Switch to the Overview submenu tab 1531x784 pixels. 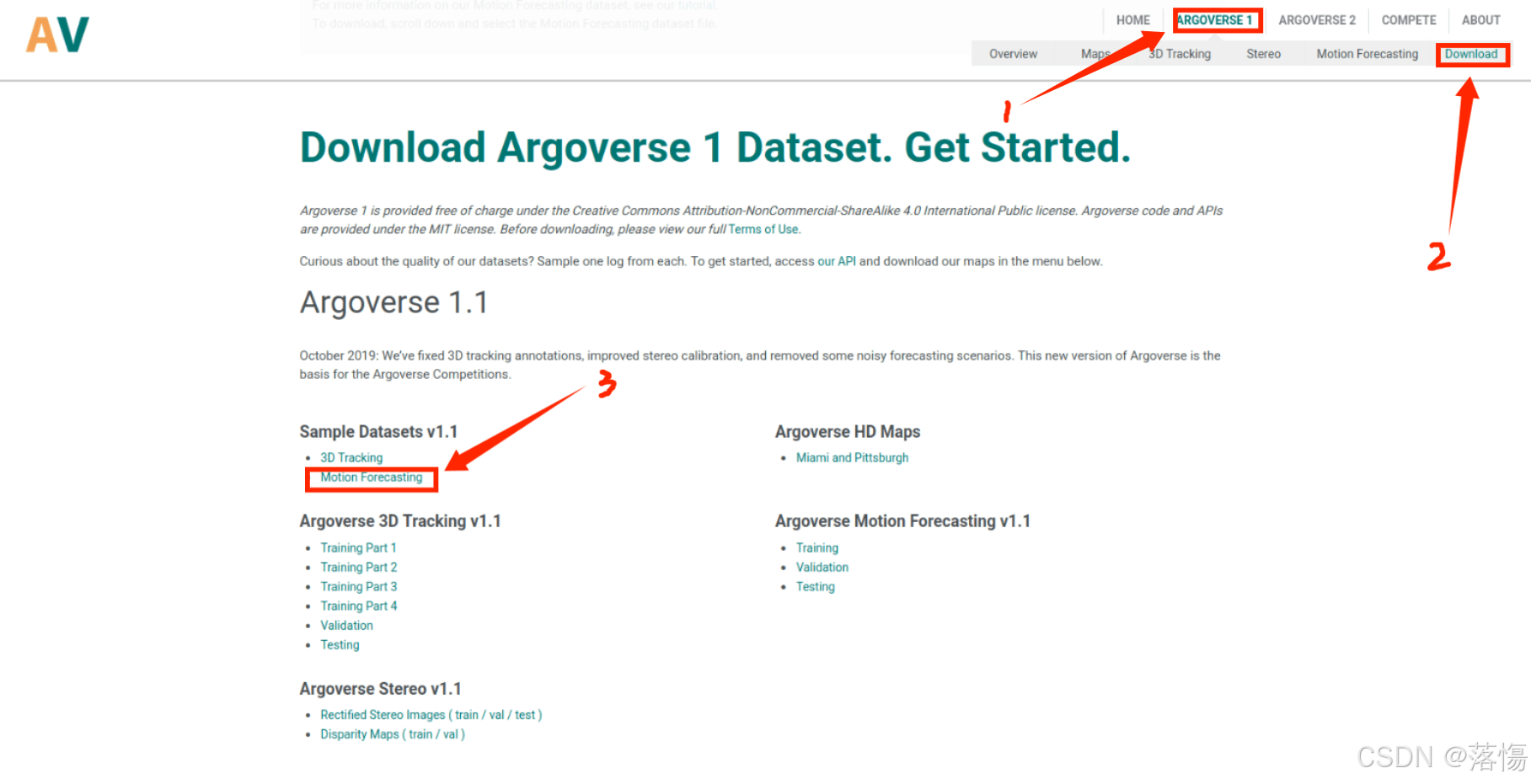tap(1013, 54)
